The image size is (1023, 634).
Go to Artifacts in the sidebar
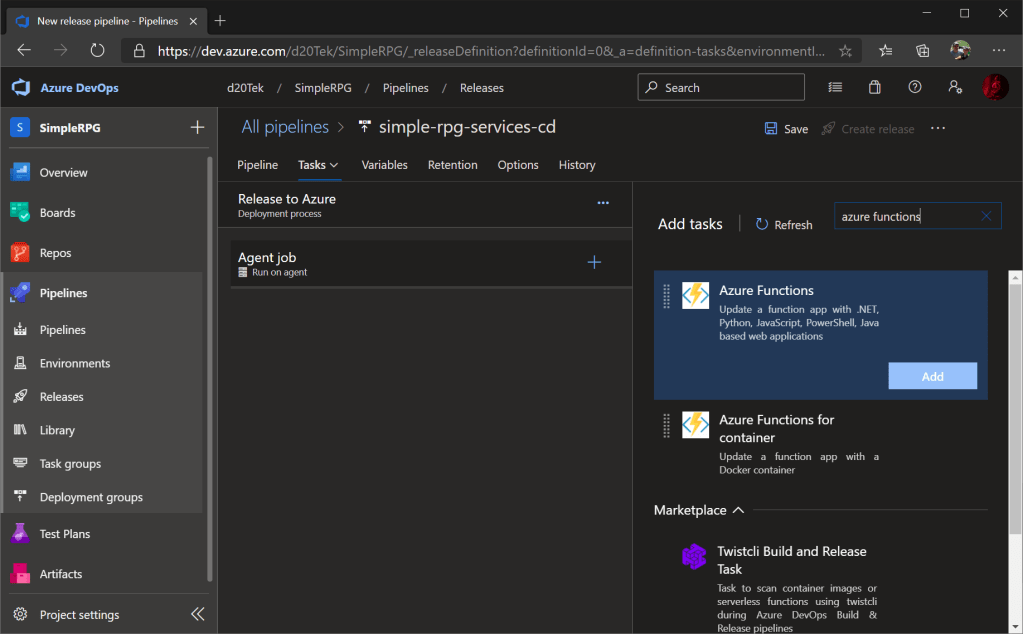pos(60,574)
